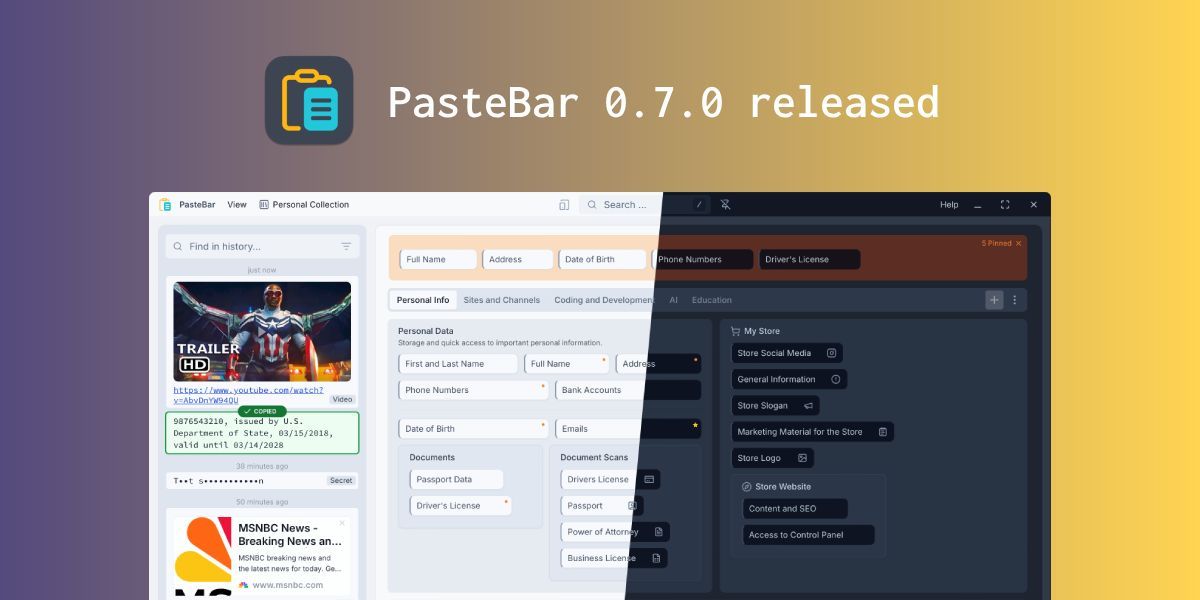Click the clipboard icon on Marketing Material

pos(883,432)
